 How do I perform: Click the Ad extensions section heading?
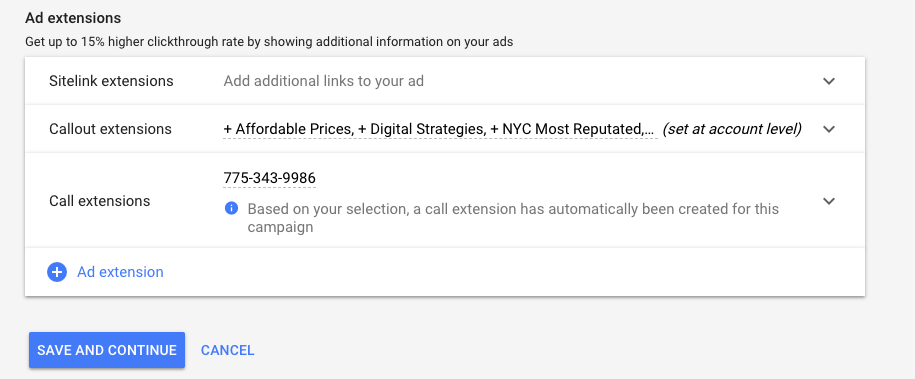(73, 18)
